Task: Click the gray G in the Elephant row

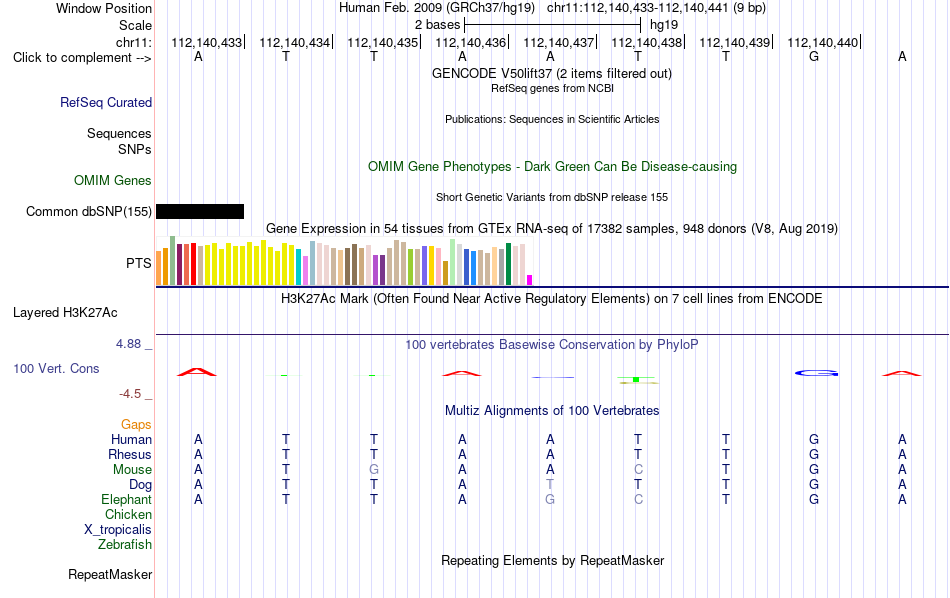Action: point(550,500)
